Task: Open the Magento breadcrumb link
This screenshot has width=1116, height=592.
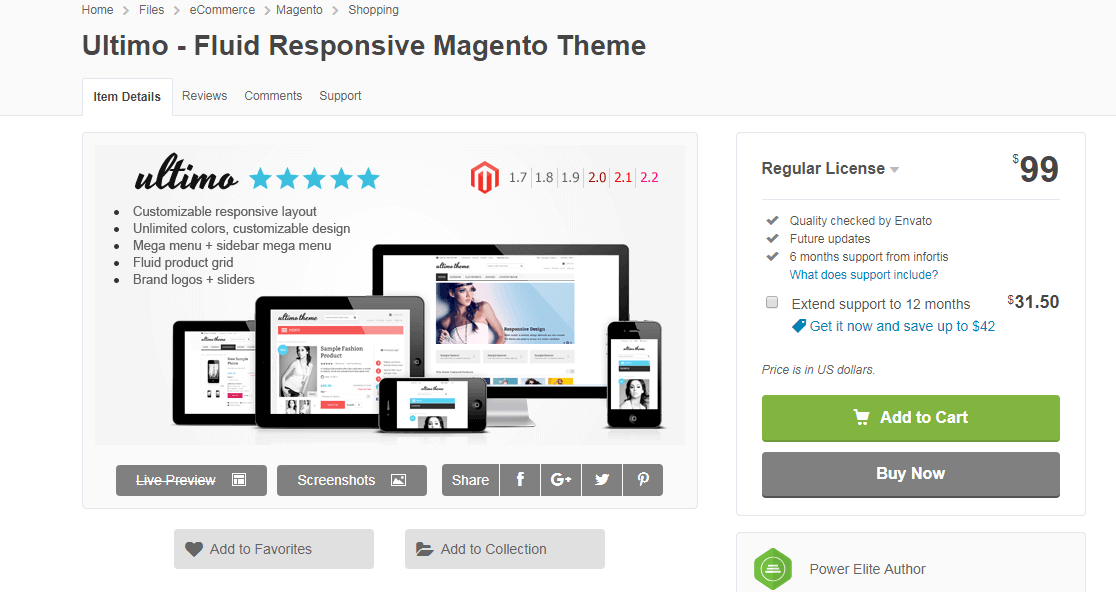Action: pos(299,10)
